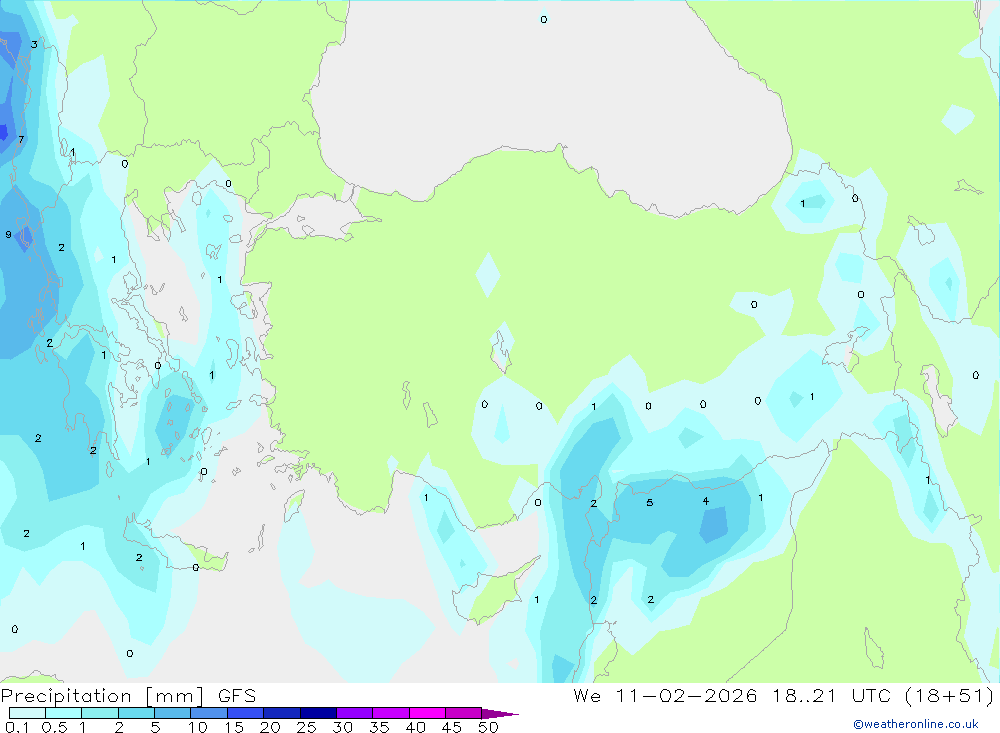This screenshot has height=733, width=1000.
Task: Click the '0.5' legend scale label
Action: click(54, 727)
